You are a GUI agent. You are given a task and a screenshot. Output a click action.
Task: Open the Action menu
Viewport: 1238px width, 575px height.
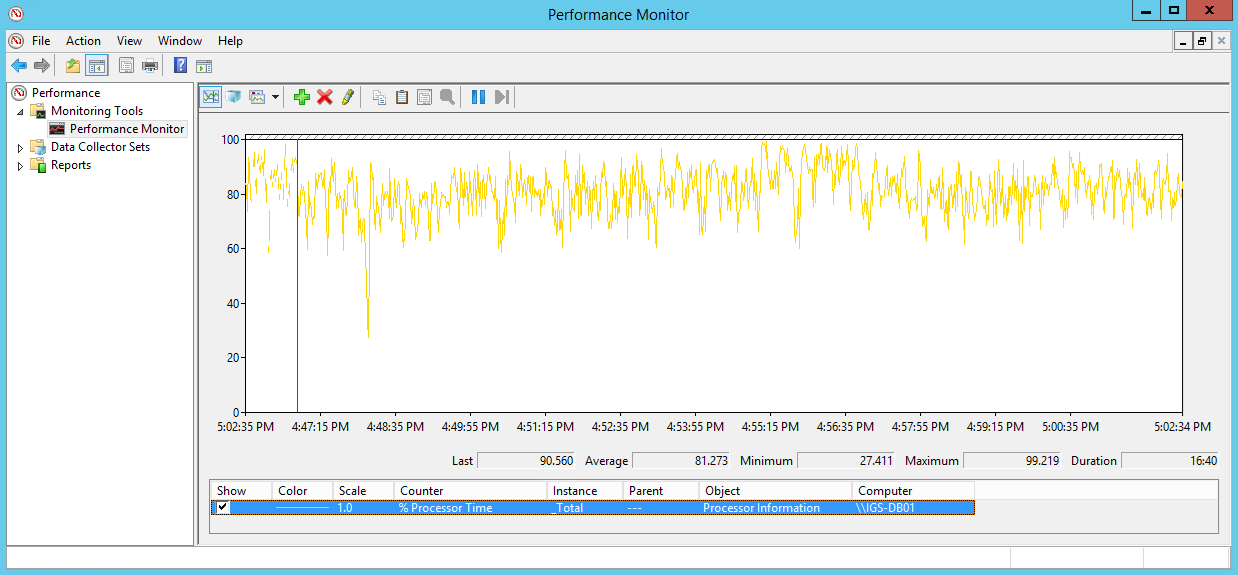pos(83,41)
